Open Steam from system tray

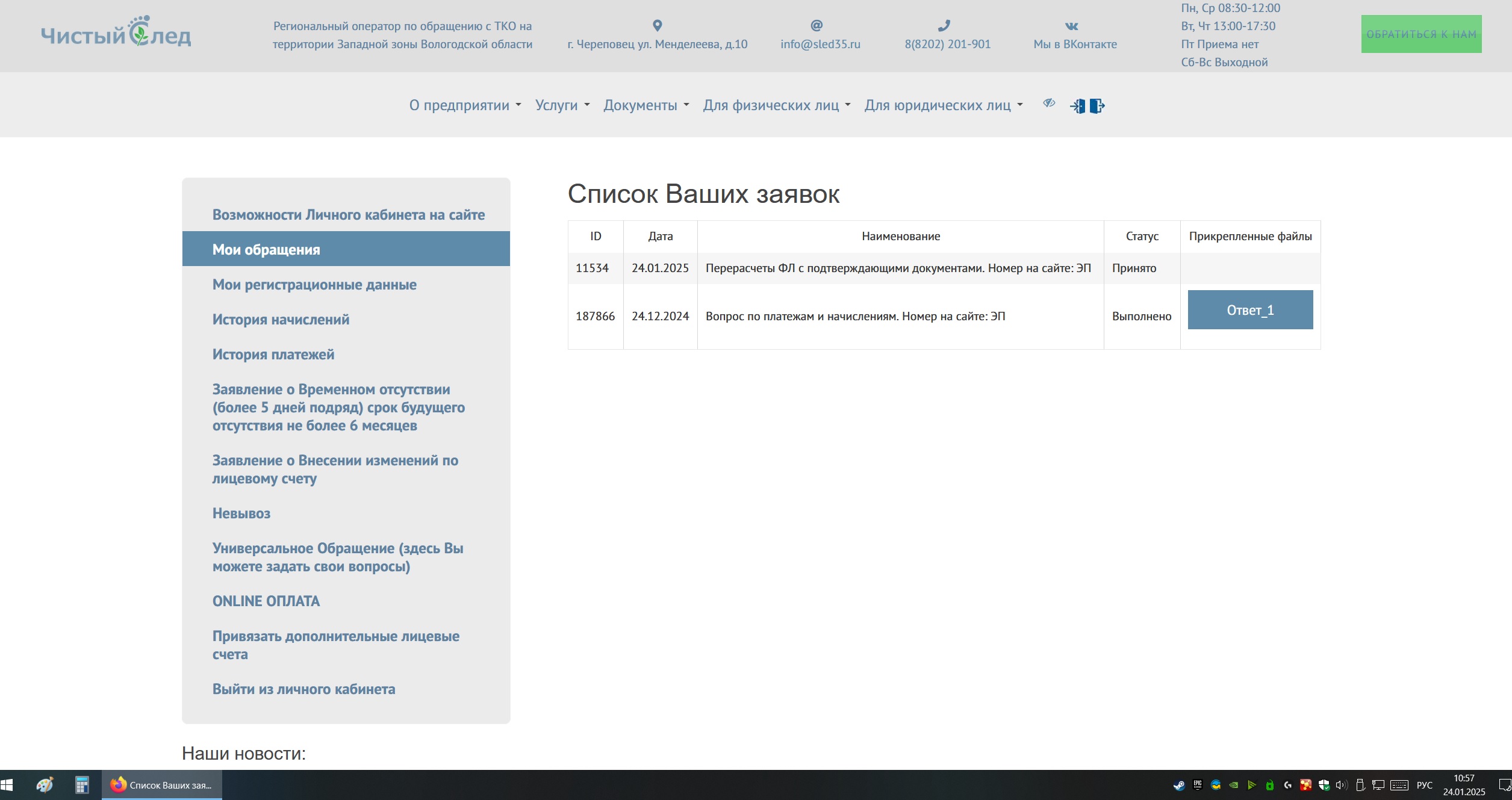(1179, 785)
